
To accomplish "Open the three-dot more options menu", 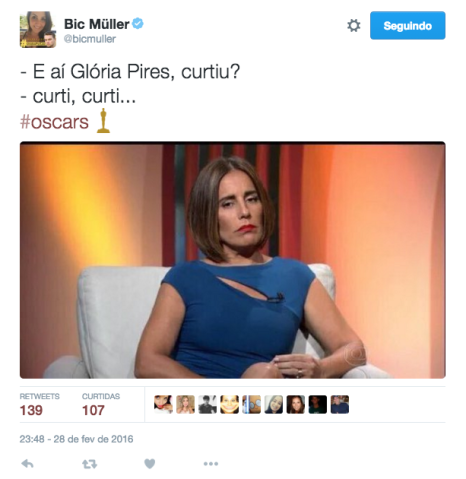I will pos(211,464).
